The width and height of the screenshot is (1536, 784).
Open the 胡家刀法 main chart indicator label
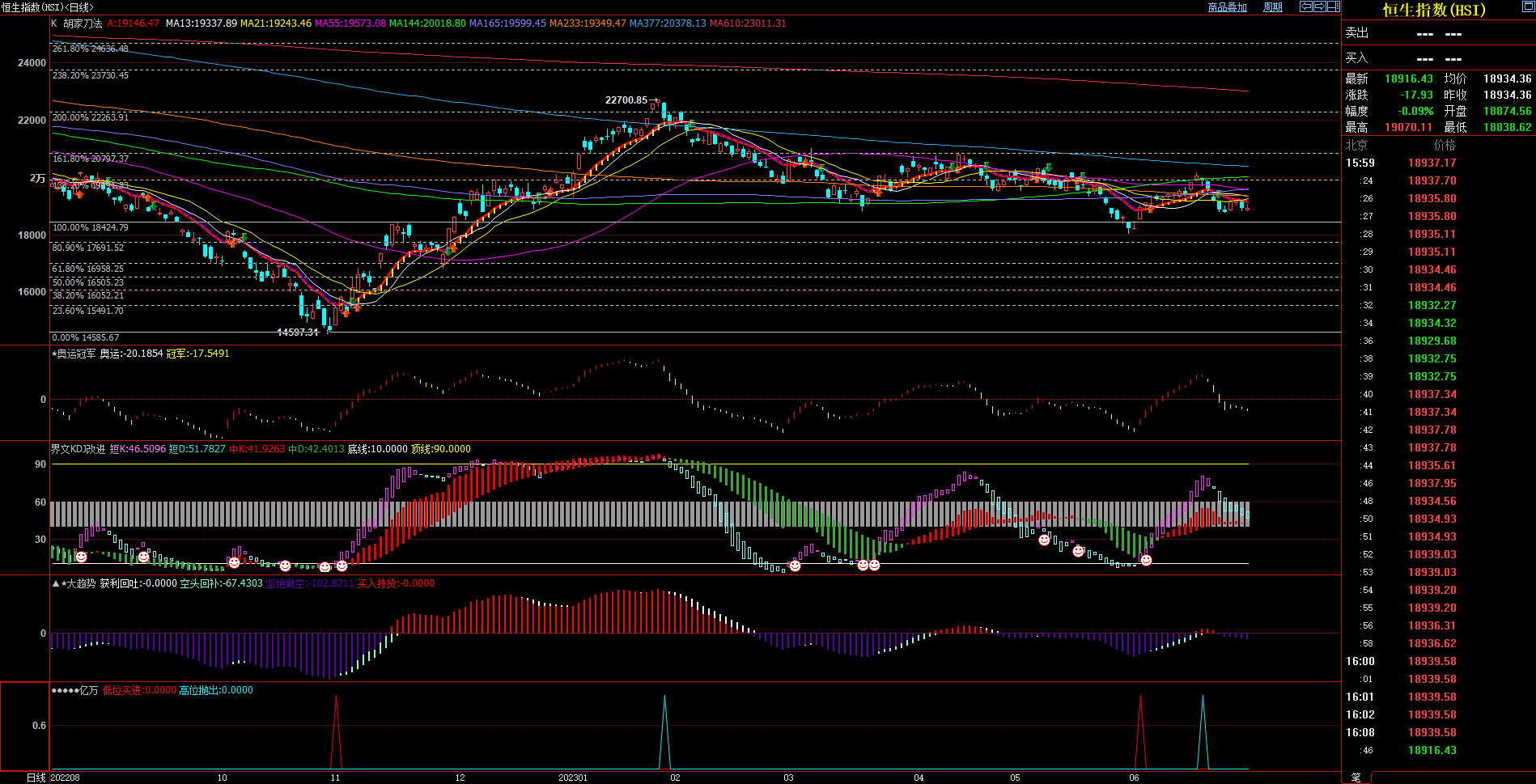pos(83,23)
